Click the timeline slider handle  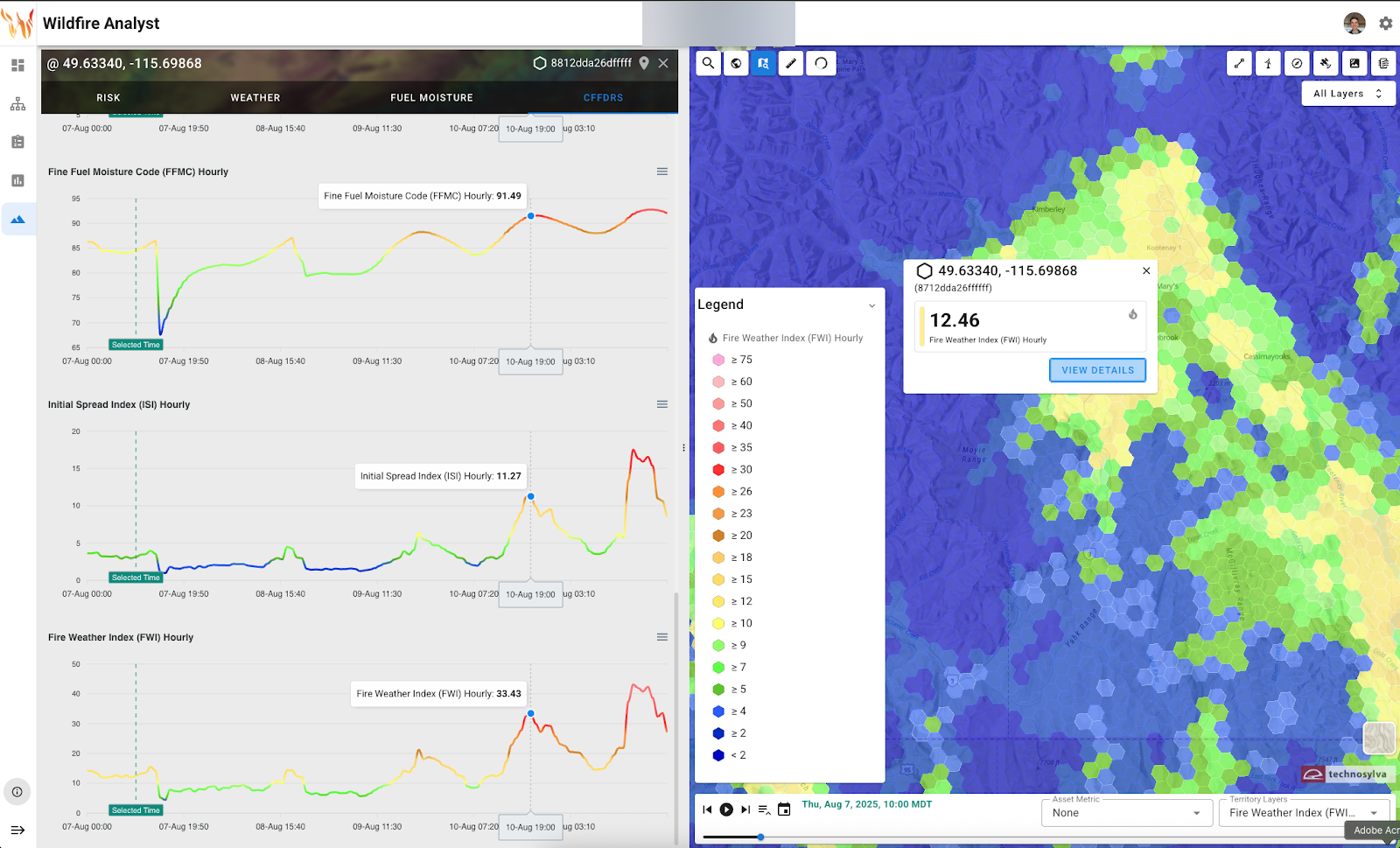click(x=760, y=837)
